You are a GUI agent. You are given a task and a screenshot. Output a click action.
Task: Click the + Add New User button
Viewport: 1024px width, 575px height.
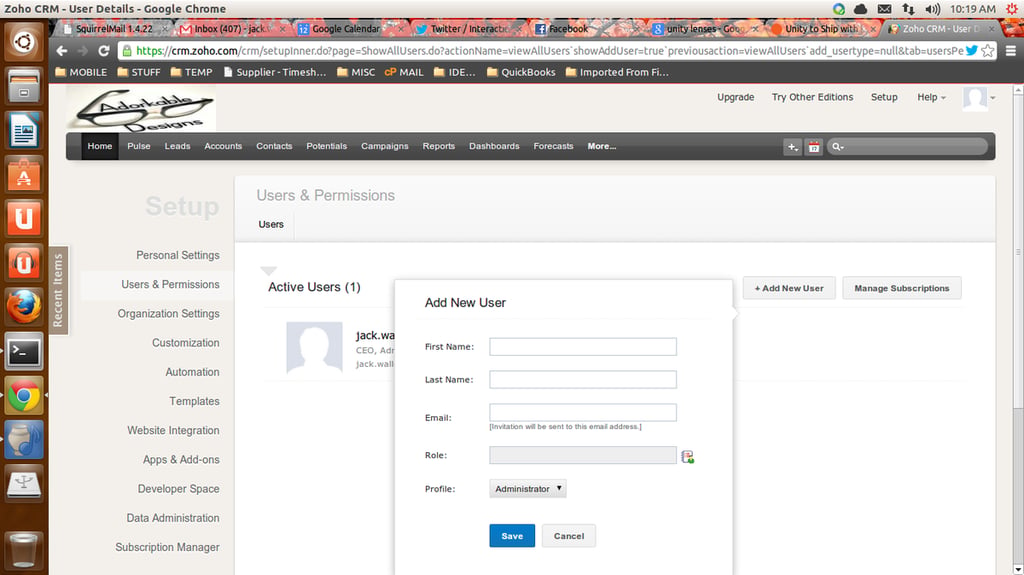pos(789,288)
